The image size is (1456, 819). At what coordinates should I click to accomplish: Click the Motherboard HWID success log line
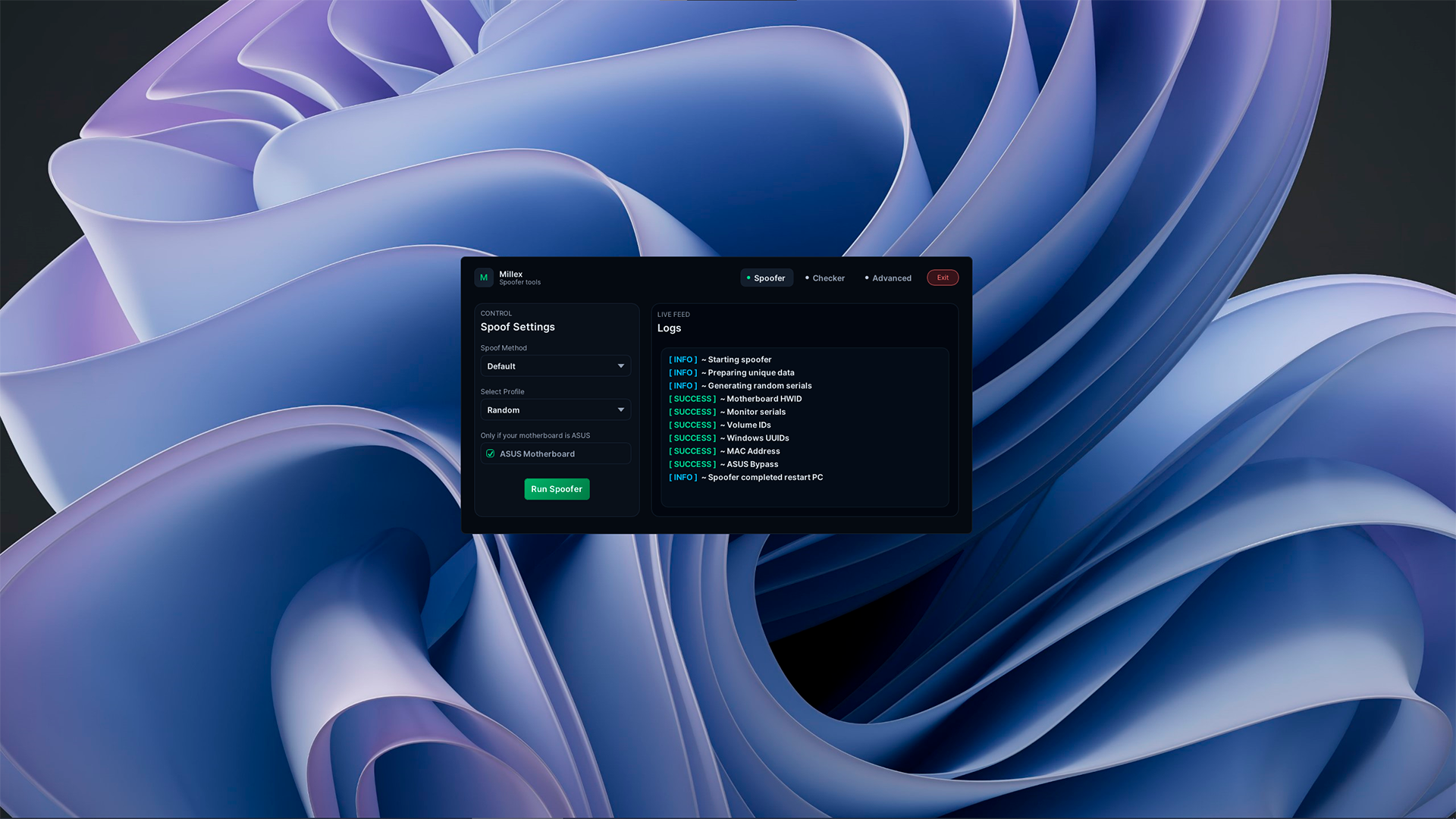point(763,399)
